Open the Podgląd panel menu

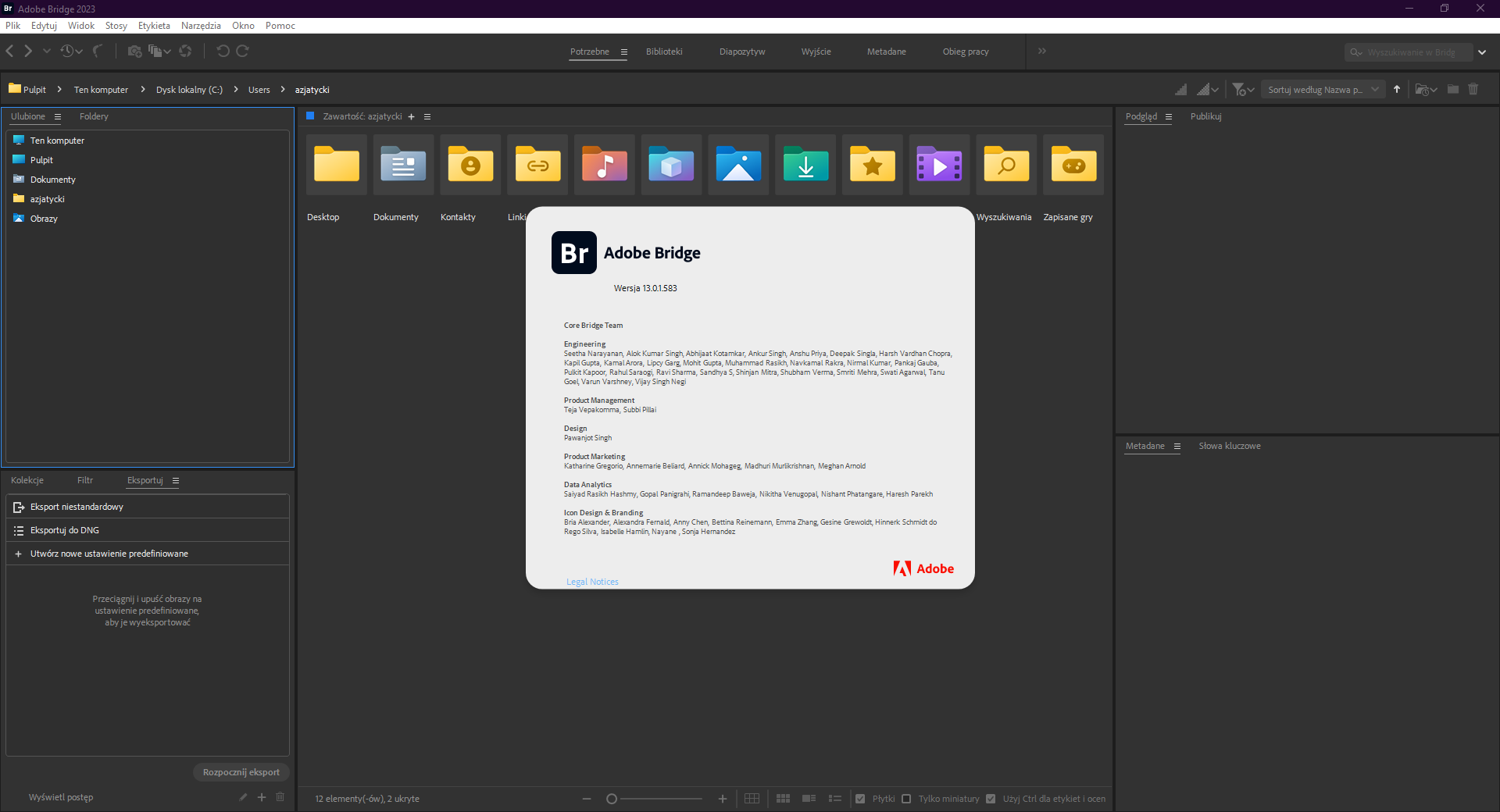[1169, 117]
